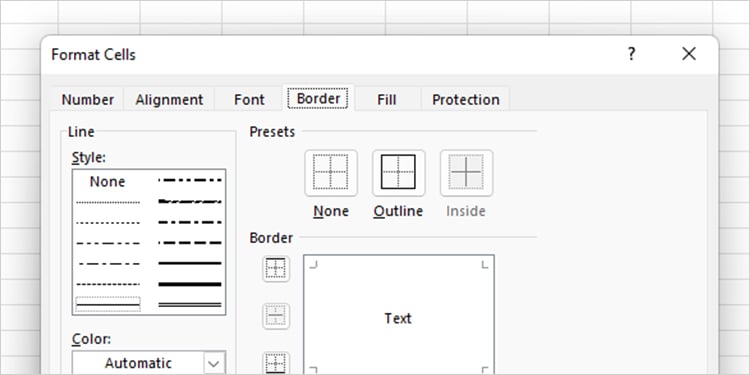Close the Format Cells dialog
The height and width of the screenshot is (375, 750).
[x=689, y=54]
